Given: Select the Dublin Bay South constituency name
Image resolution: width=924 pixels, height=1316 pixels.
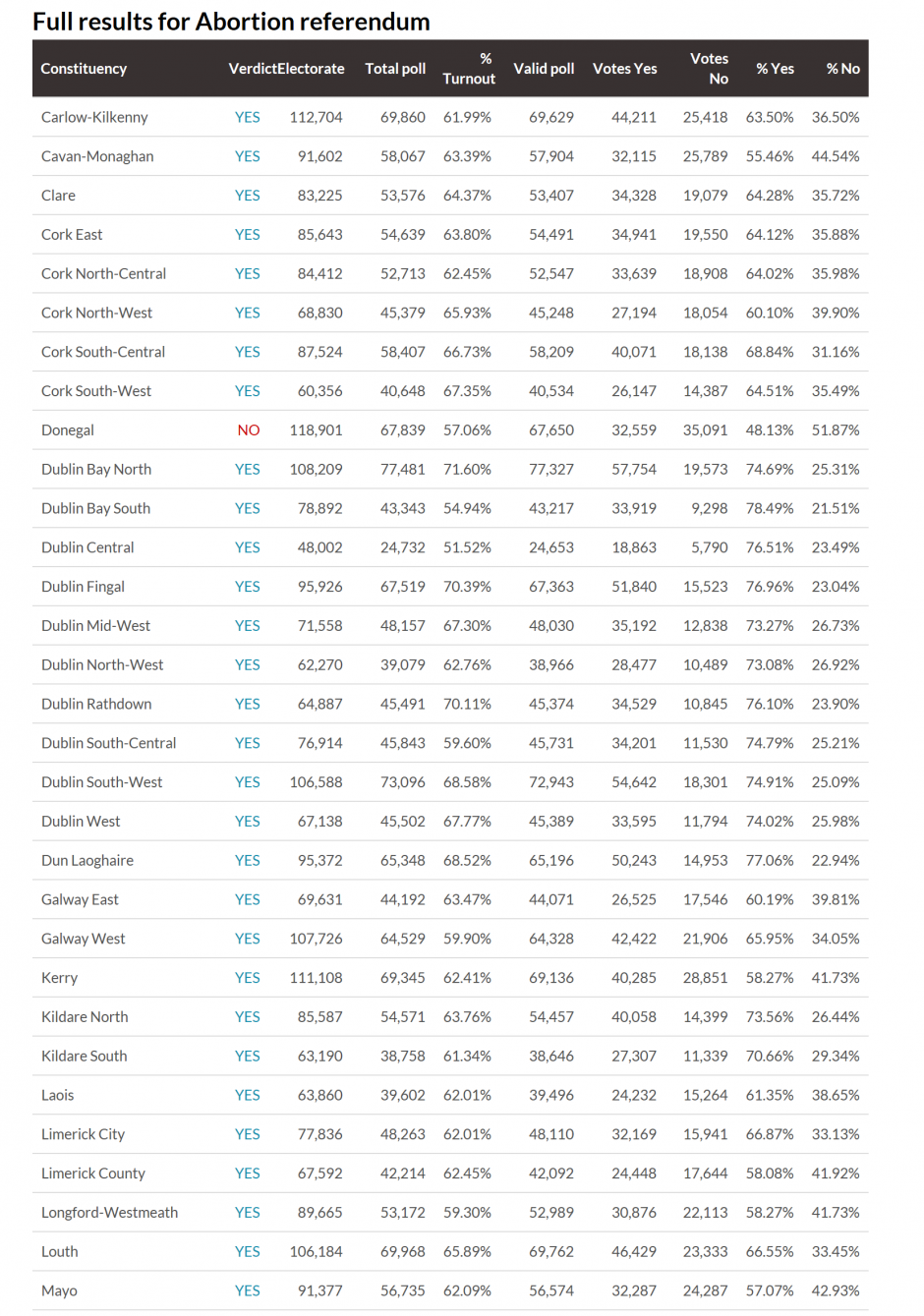Looking at the screenshot, I should (95, 508).
